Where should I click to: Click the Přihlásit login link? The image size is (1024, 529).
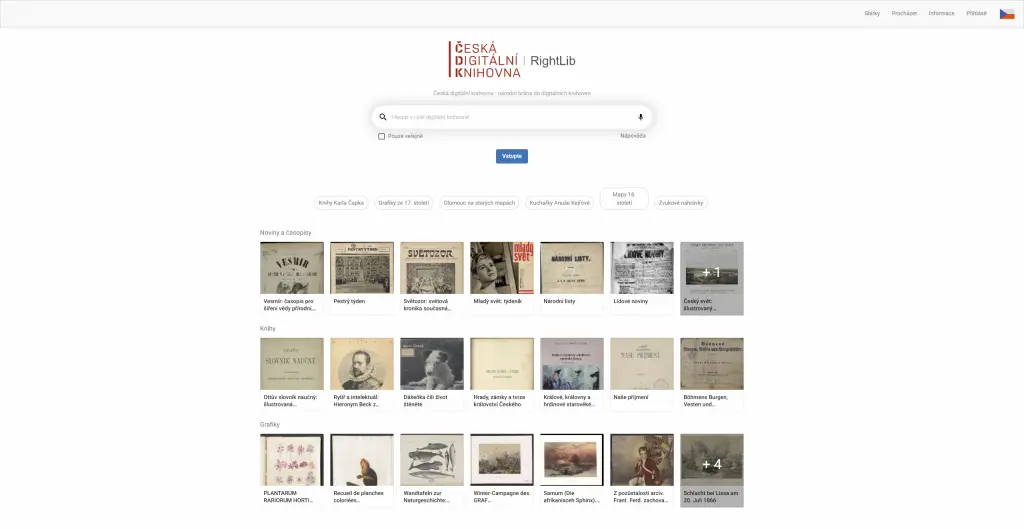pyautogui.click(x=976, y=14)
